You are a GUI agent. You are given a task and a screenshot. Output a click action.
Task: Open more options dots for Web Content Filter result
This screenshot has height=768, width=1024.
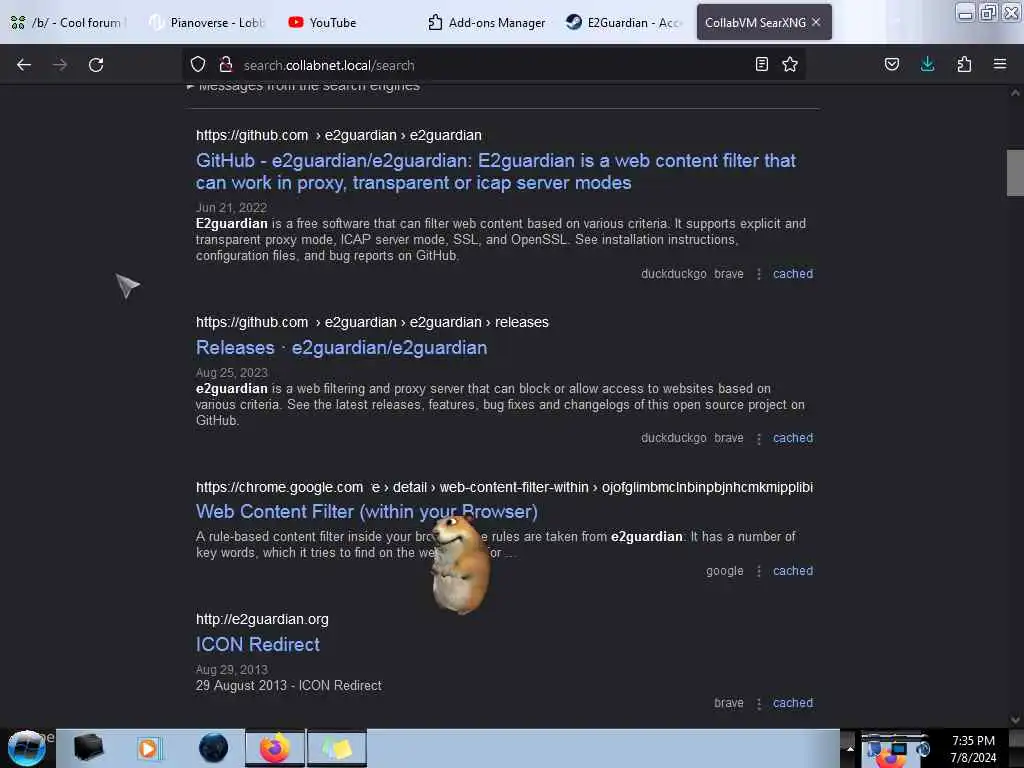758,571
